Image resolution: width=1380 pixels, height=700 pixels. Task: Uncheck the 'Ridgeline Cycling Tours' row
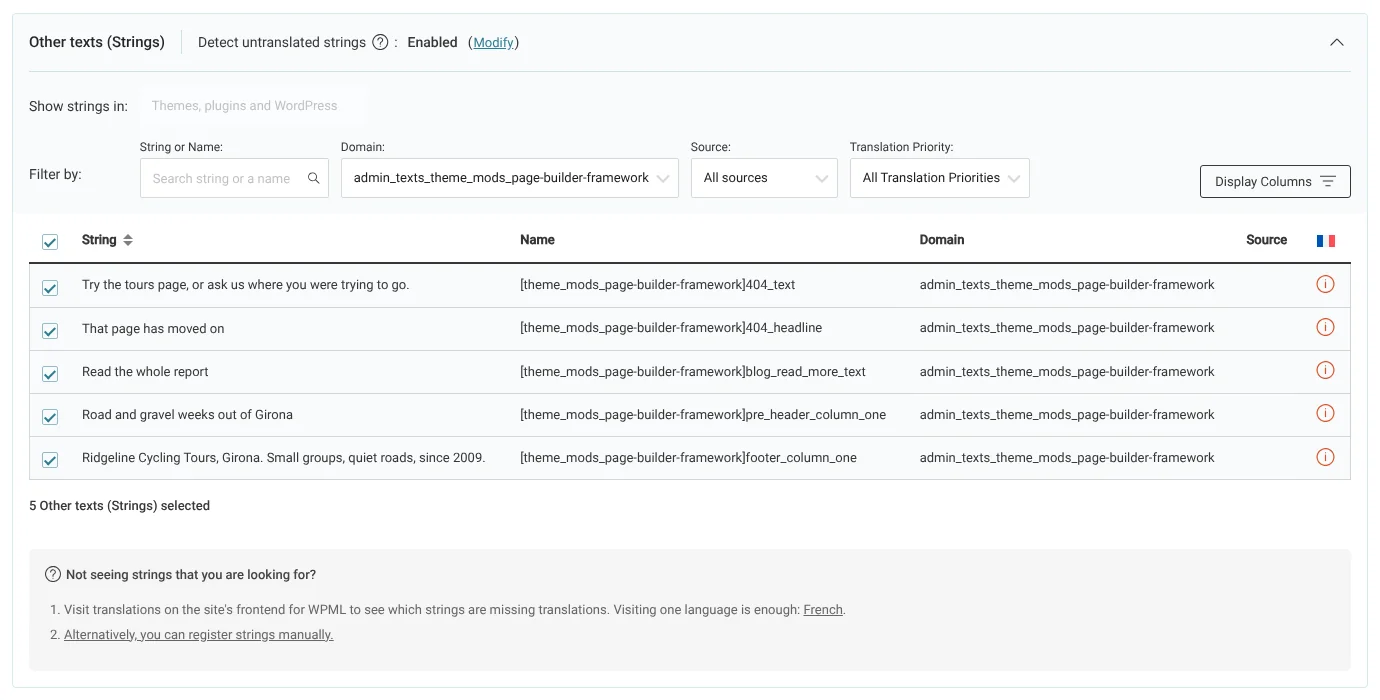pyautogui.click(x=50, y=460)
